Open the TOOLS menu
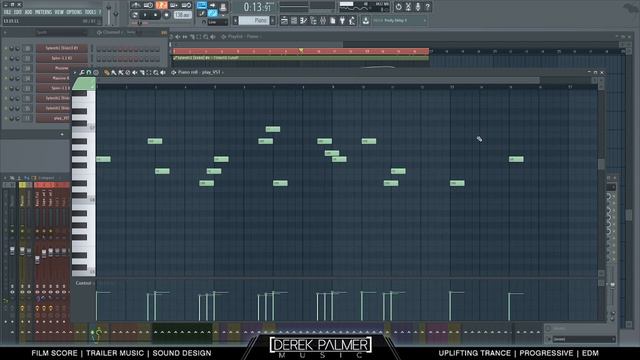This screenshot has height=360, width=640. (x=90, y=12)
